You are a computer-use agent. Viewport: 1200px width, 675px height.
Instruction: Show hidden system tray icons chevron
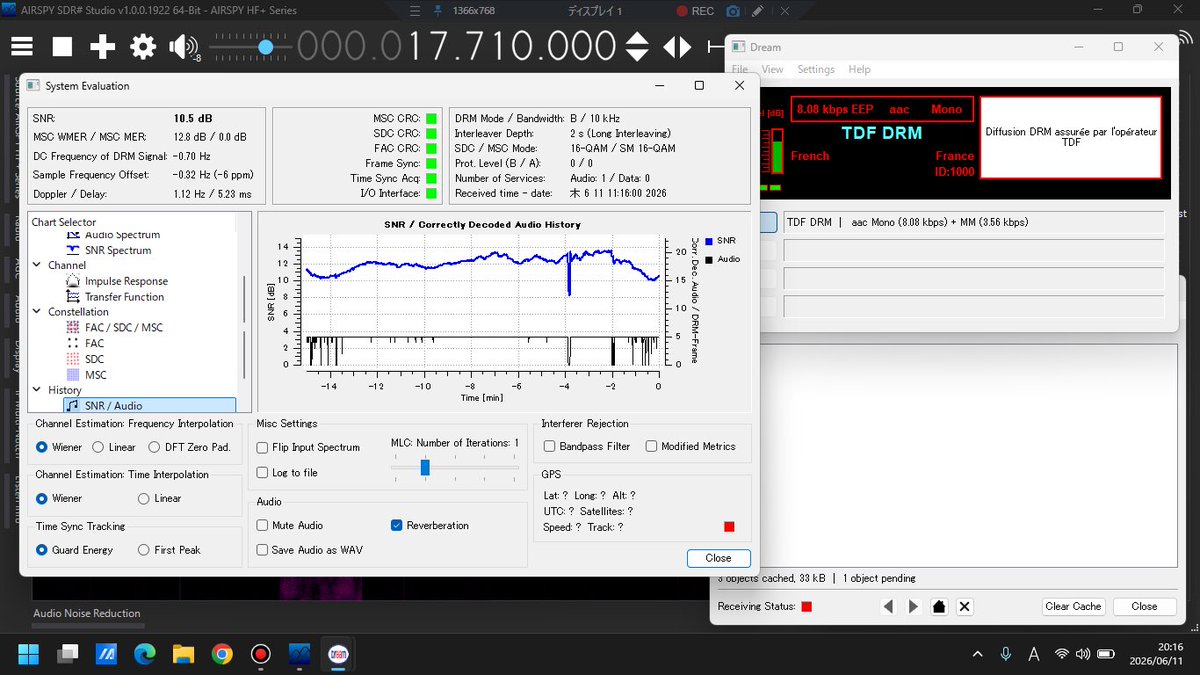977,654
